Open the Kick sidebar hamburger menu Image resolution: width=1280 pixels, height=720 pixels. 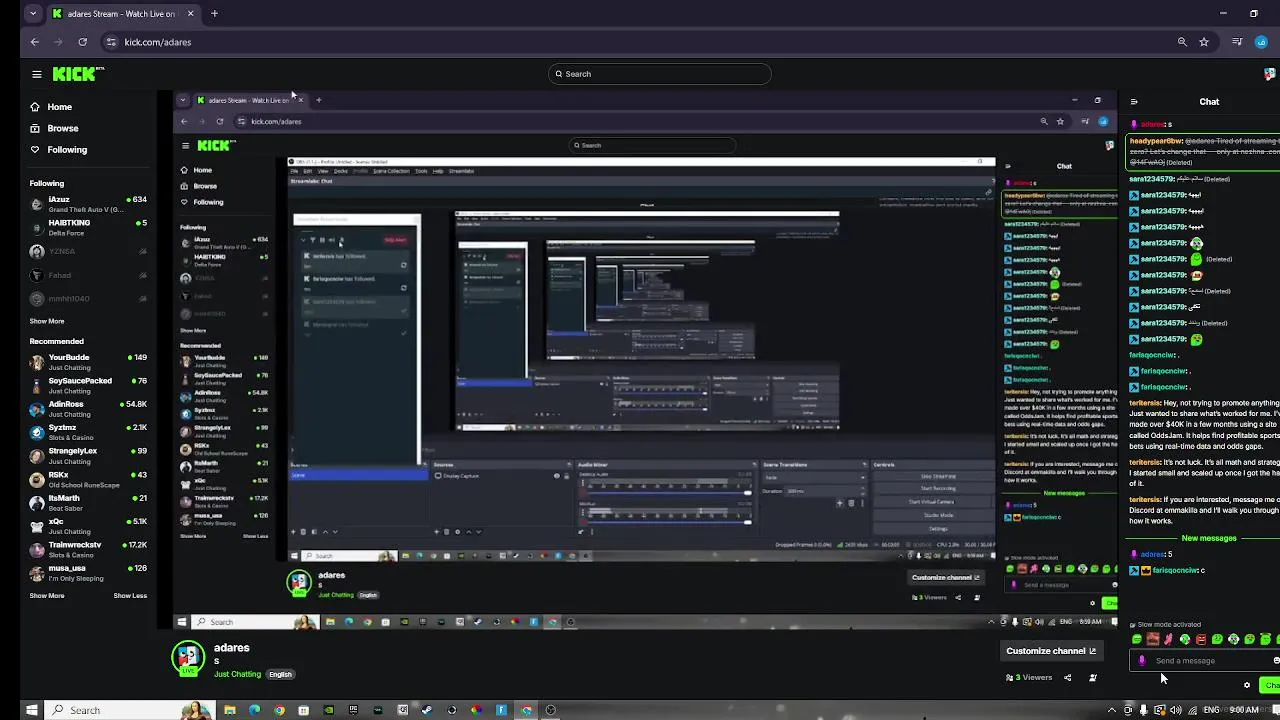[x=36, y=74]
